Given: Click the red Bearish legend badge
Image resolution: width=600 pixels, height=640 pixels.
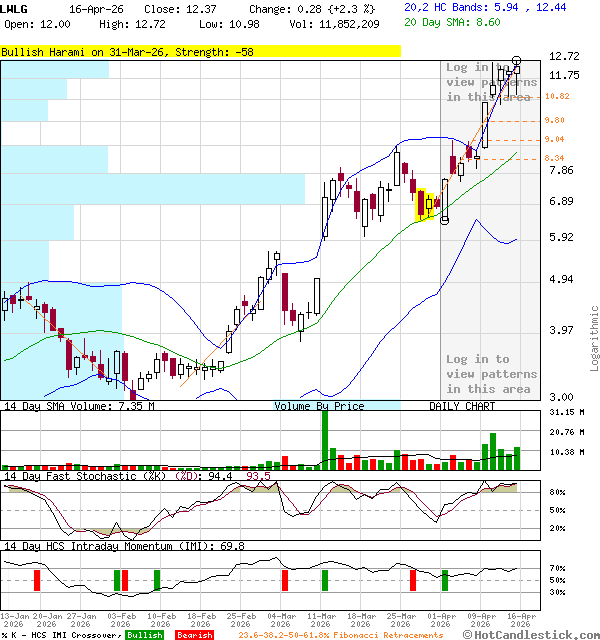Looking at the screenshot, I should 194,635.
